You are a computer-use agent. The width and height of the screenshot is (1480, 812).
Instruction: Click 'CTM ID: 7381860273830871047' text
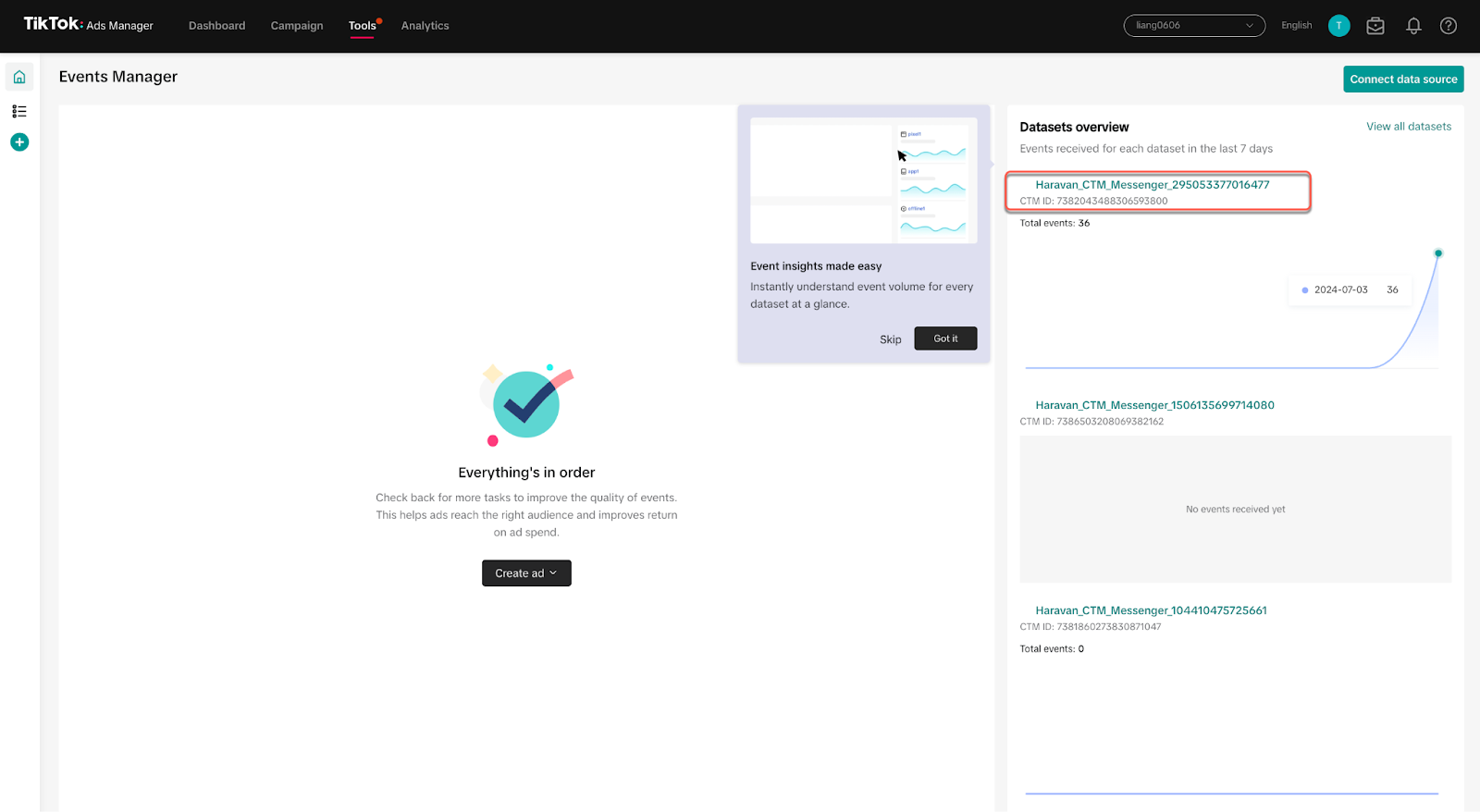pyautogui.click(x=1091, y=627)
